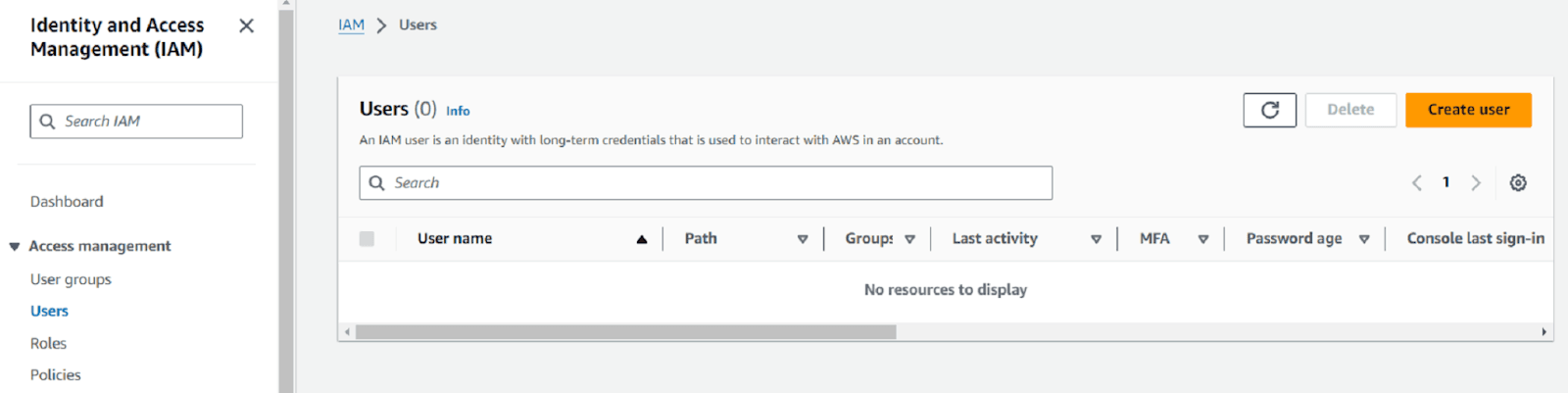Open the MFA column sort arrow
1568x393 pixels.
(x=1202, y=239)
